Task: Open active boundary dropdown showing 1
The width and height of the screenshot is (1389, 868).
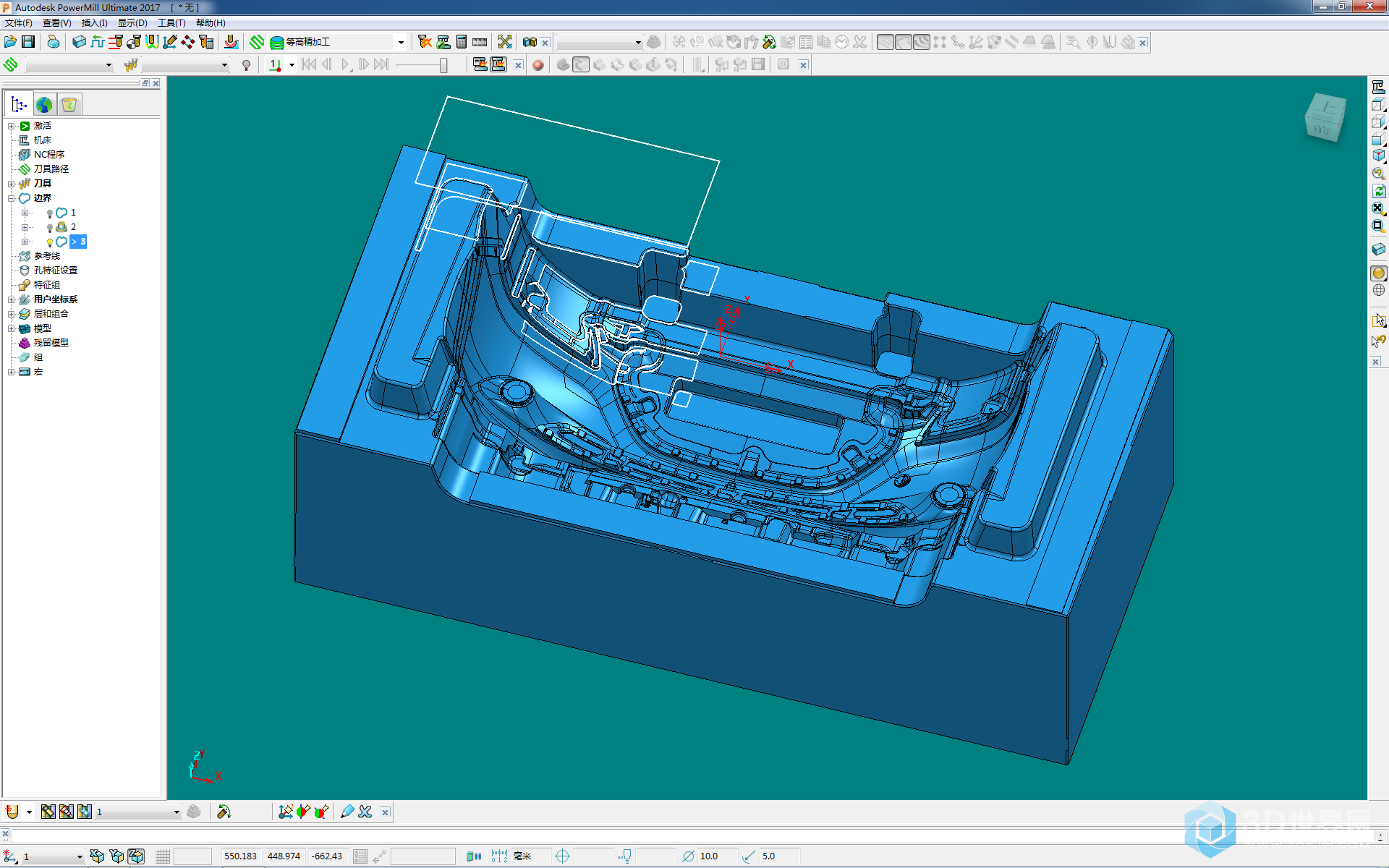Action: click(x=177, y=812)
